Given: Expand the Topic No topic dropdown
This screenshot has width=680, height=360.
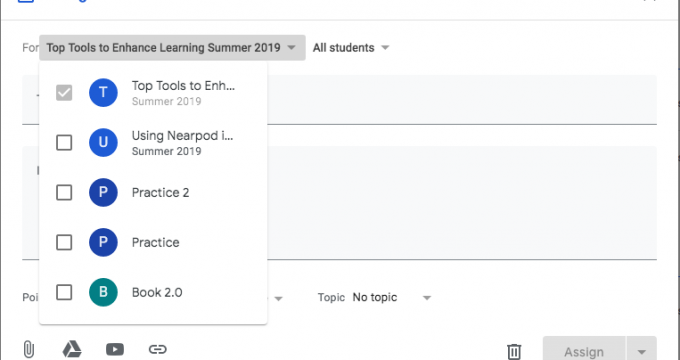Looking at the screenshot, I should [375, 298].
